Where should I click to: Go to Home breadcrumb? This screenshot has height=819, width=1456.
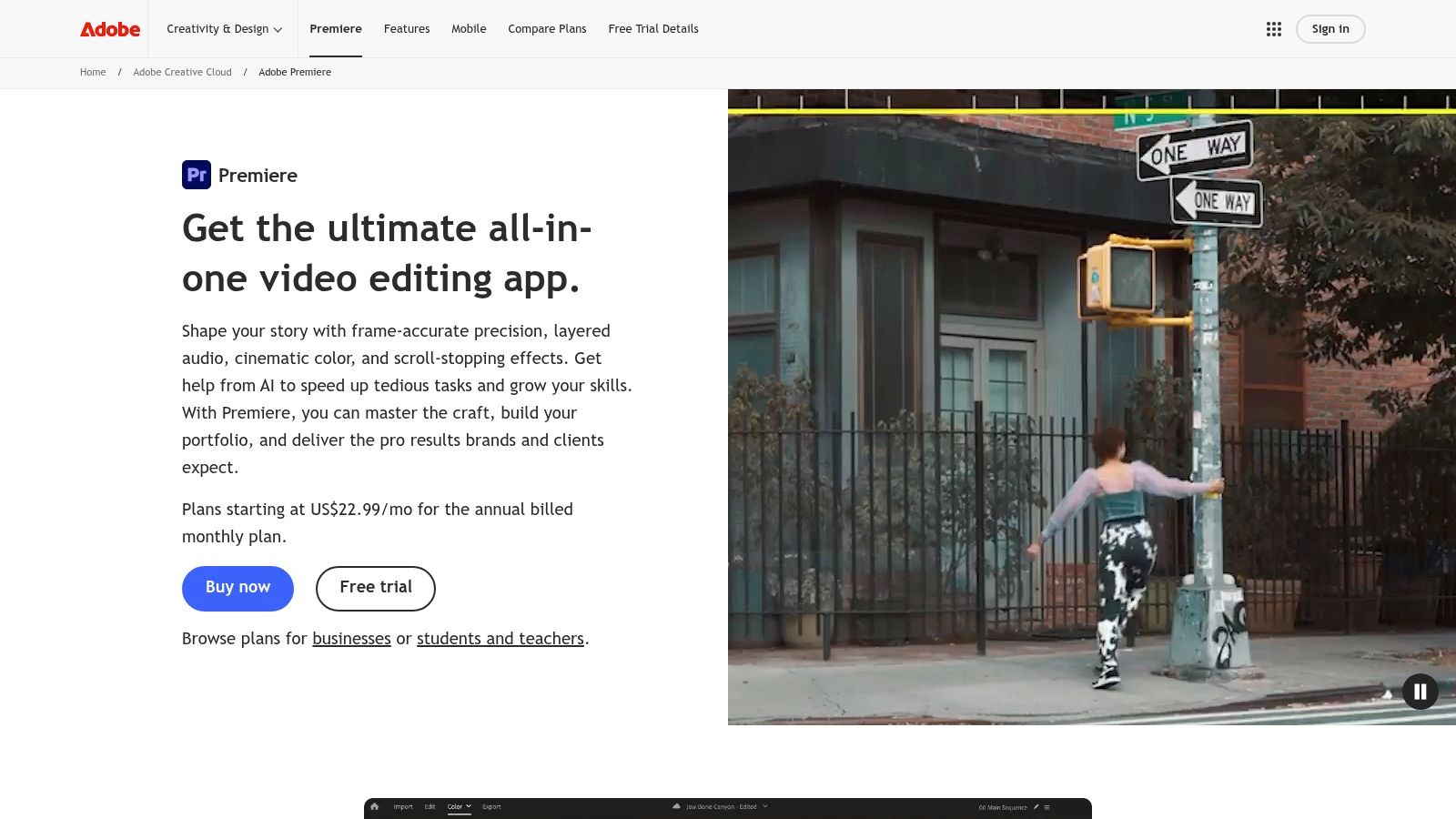(x=93, y=72)
